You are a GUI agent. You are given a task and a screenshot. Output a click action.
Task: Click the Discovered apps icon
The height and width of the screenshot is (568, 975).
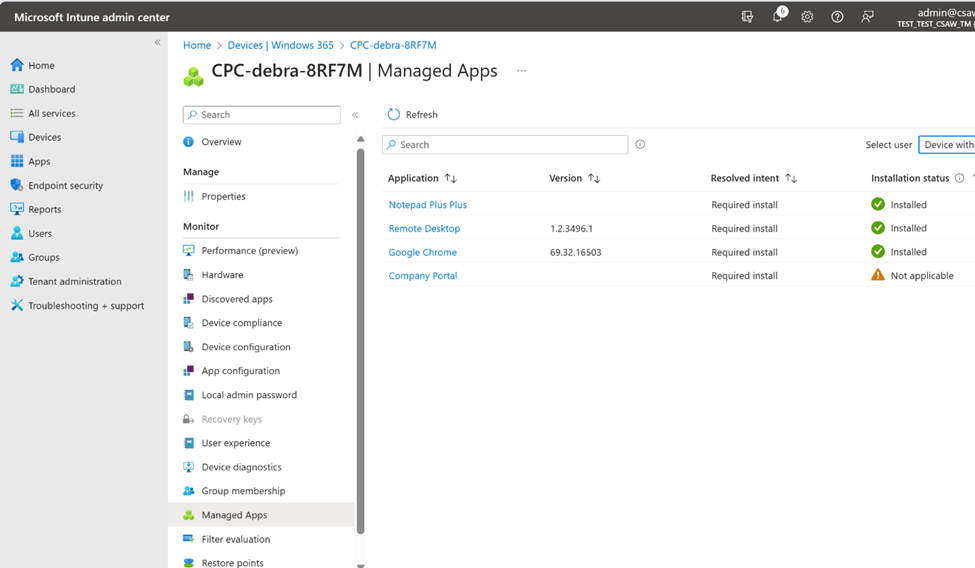coord(188,299)
